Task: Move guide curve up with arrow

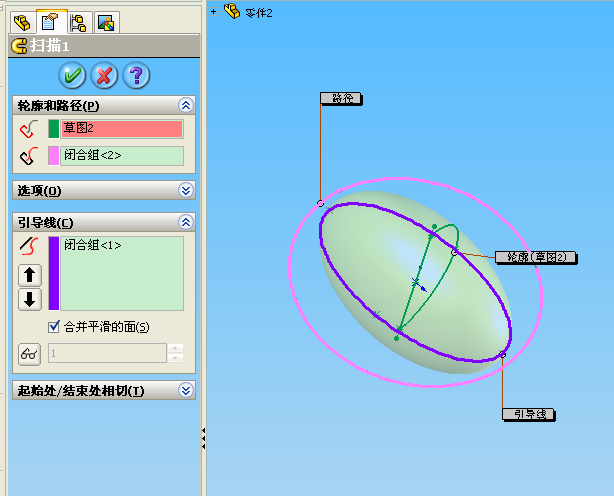Action: tap(30, 275)
